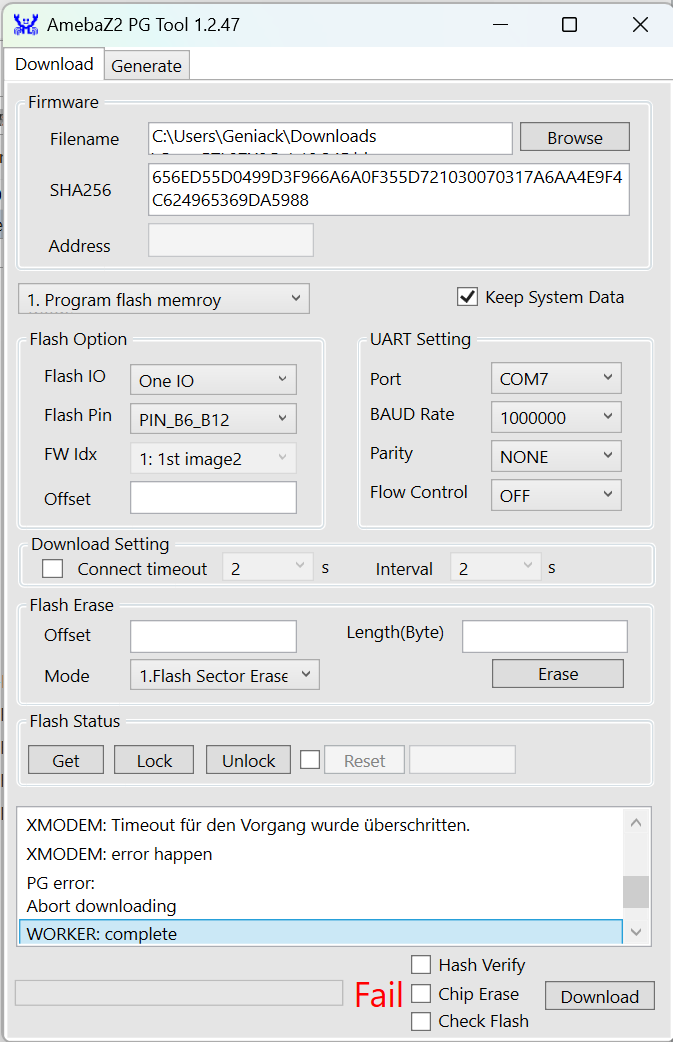Toggle the Keep System Data checkbox
This screenshot has width=673, height=1042.
467,297
